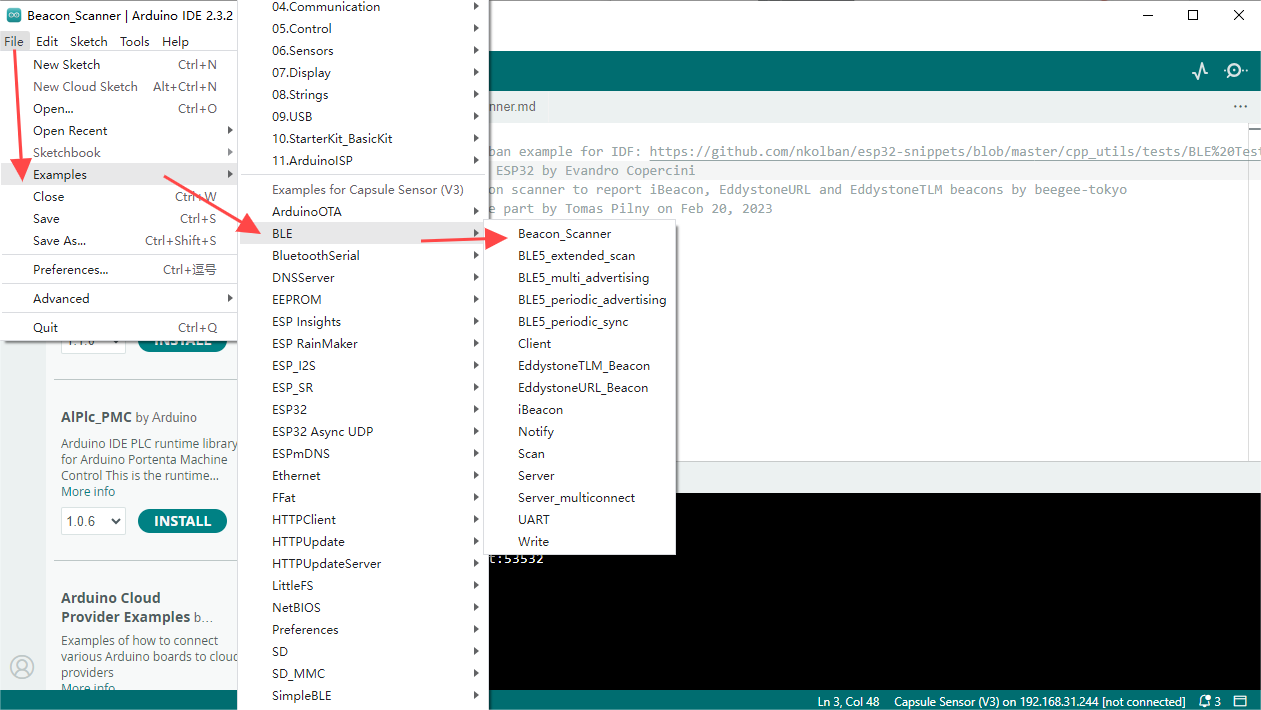Screen dimensions: 1261x710
Task: Choose New Sketch from File menu
Action: 67,65
